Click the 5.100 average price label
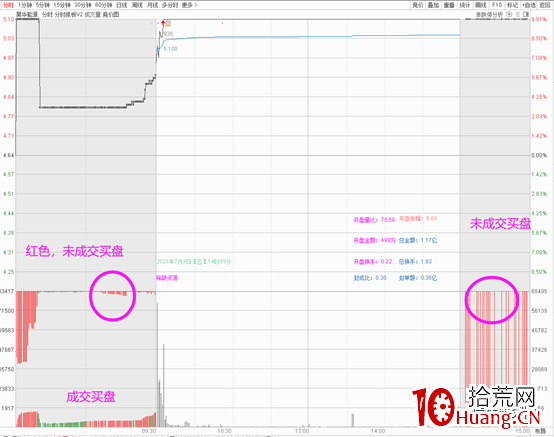The height and width of the screenshot is (437, 554). click(x=170, y=49)
